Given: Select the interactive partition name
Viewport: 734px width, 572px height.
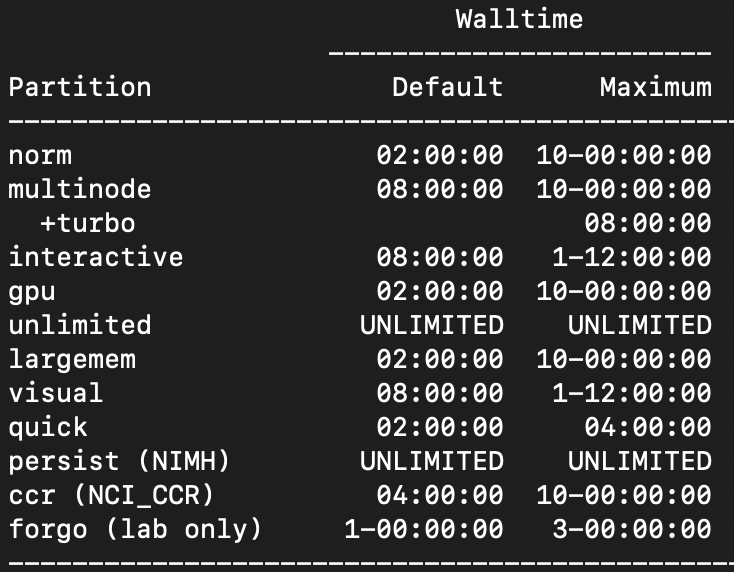Looking at the screenshot, I should pos(96,257).
